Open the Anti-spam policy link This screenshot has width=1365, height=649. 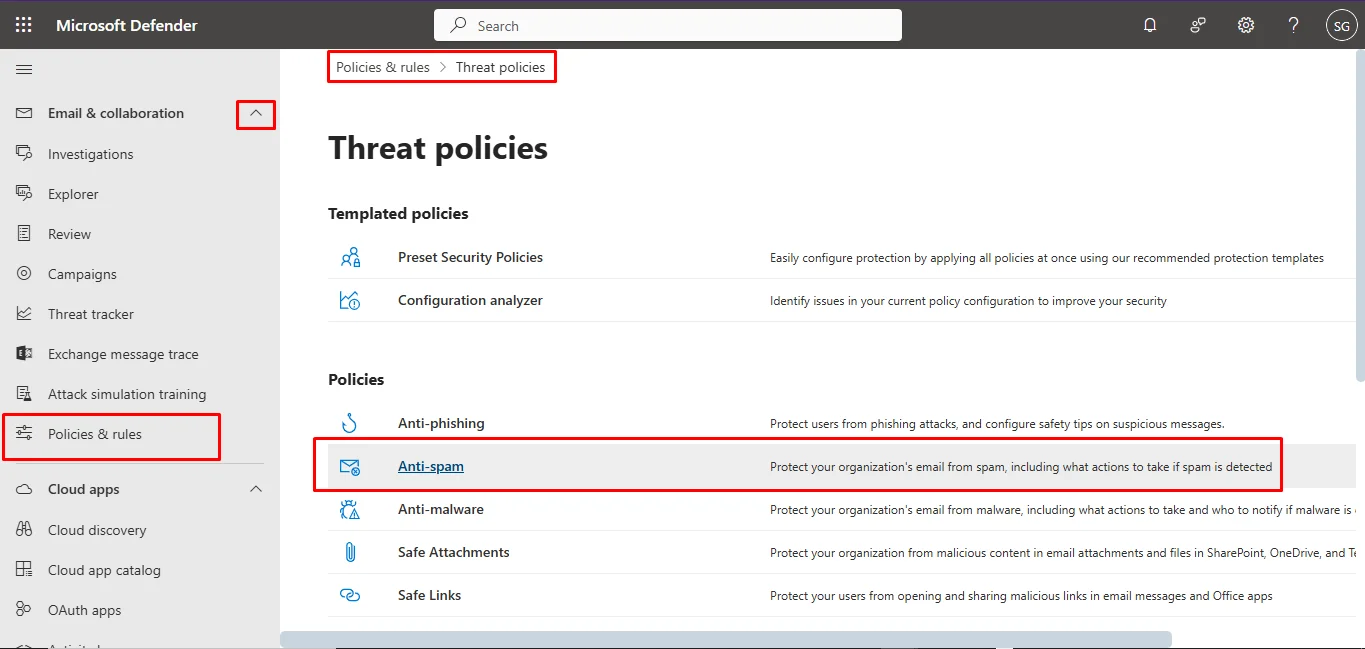(431, 466)
